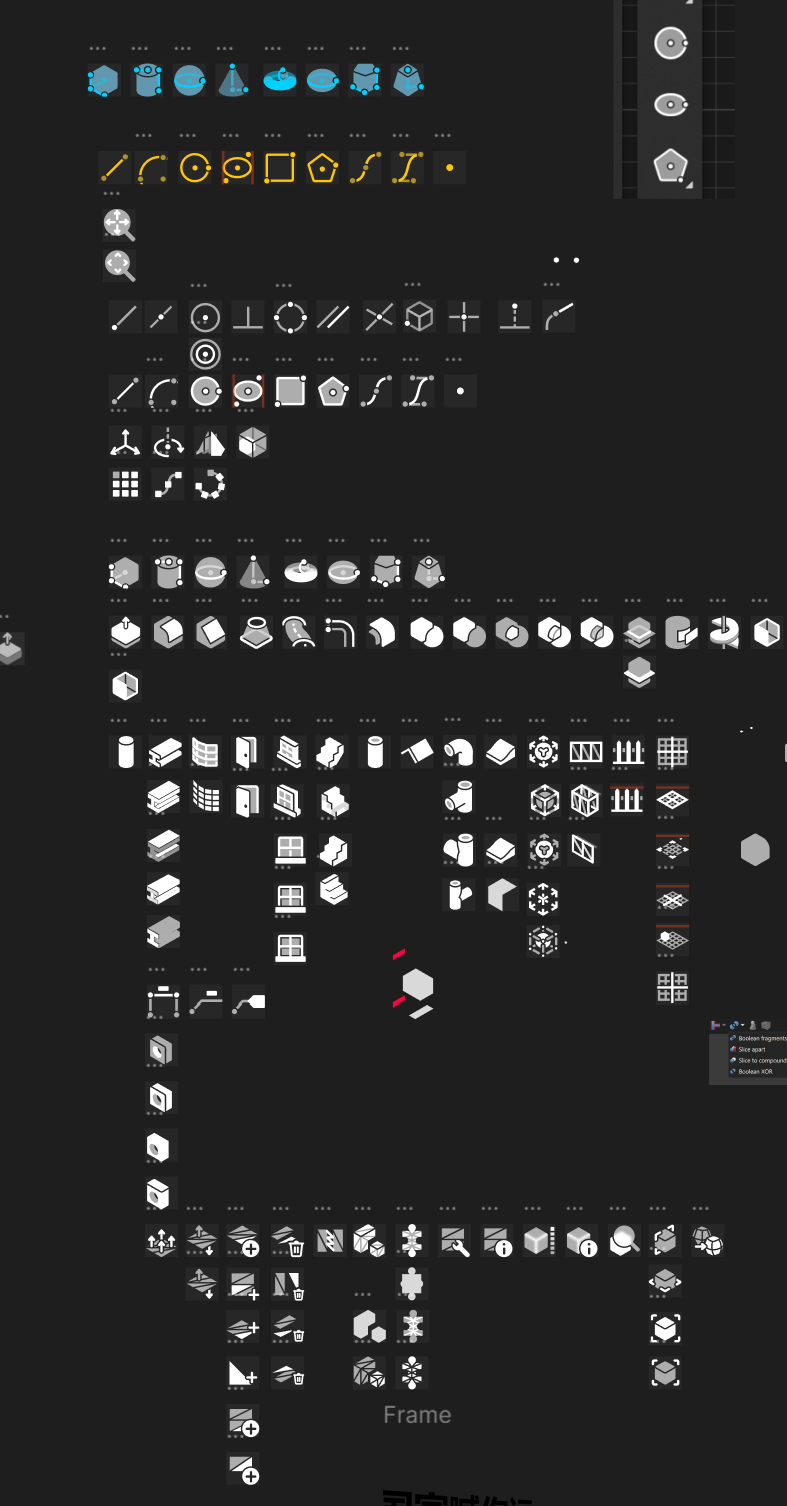787x1506 pixels.
Task: Select the white cone primitive icon
Action: (x=254, y=572)
